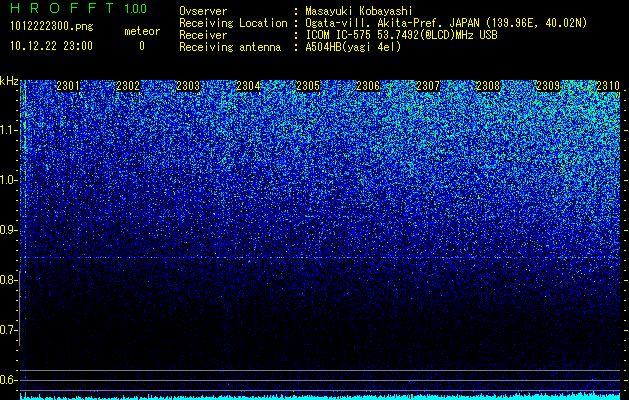The width and height of the screenshot is (629, 400).
Task: Click the 2305 time marker
Action: pos(308,86)
